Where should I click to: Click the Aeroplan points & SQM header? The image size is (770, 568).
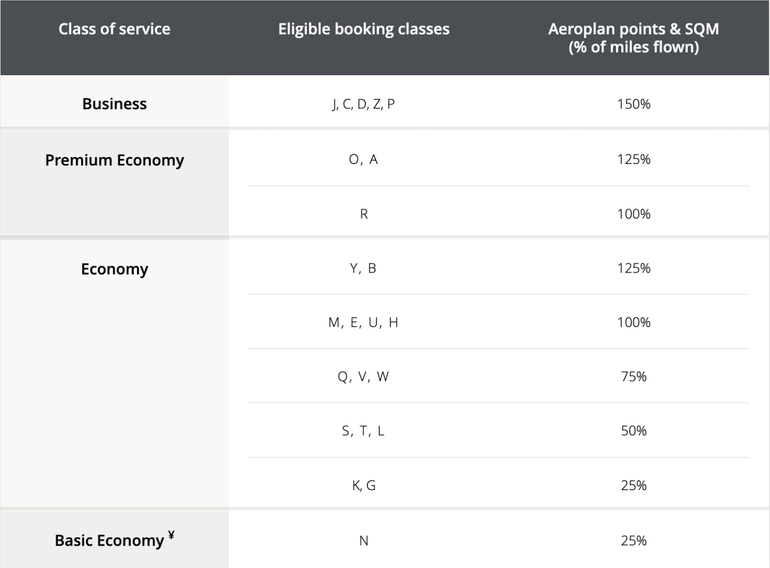633,37
